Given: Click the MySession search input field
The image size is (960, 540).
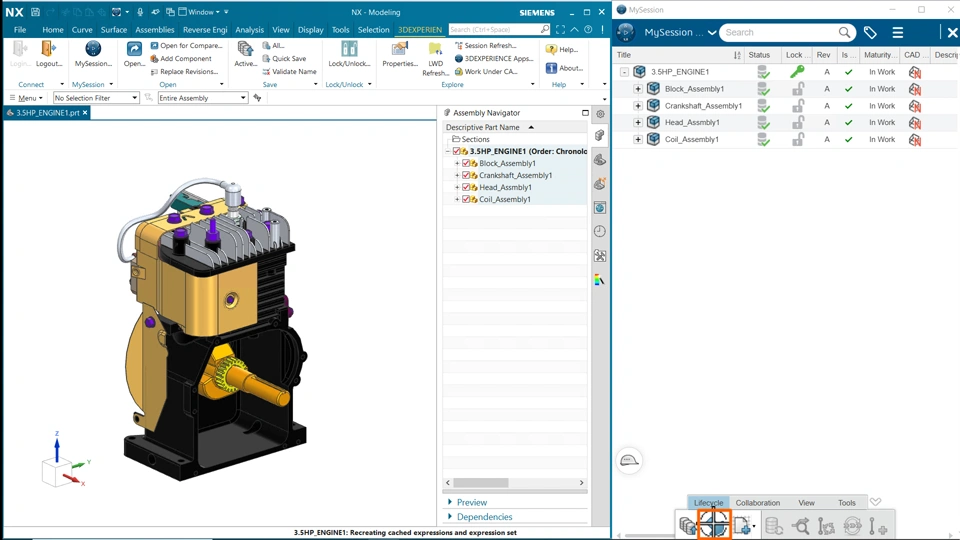Looking at the screenshot, I should (780, 33).
